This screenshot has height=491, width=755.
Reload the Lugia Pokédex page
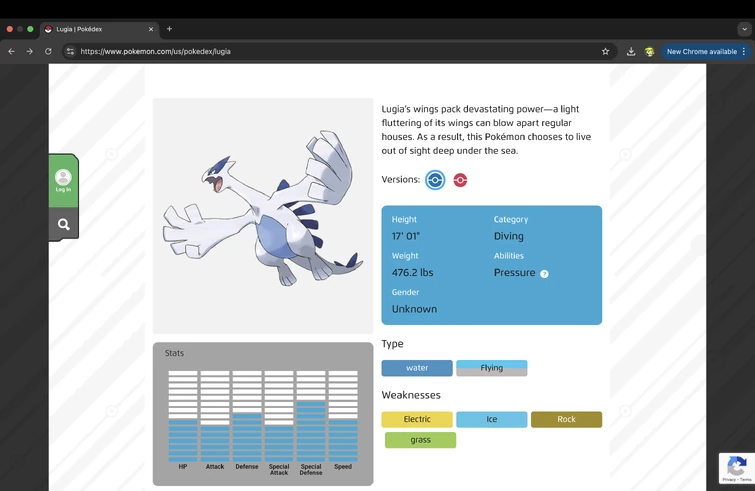[x=48, y=52]
